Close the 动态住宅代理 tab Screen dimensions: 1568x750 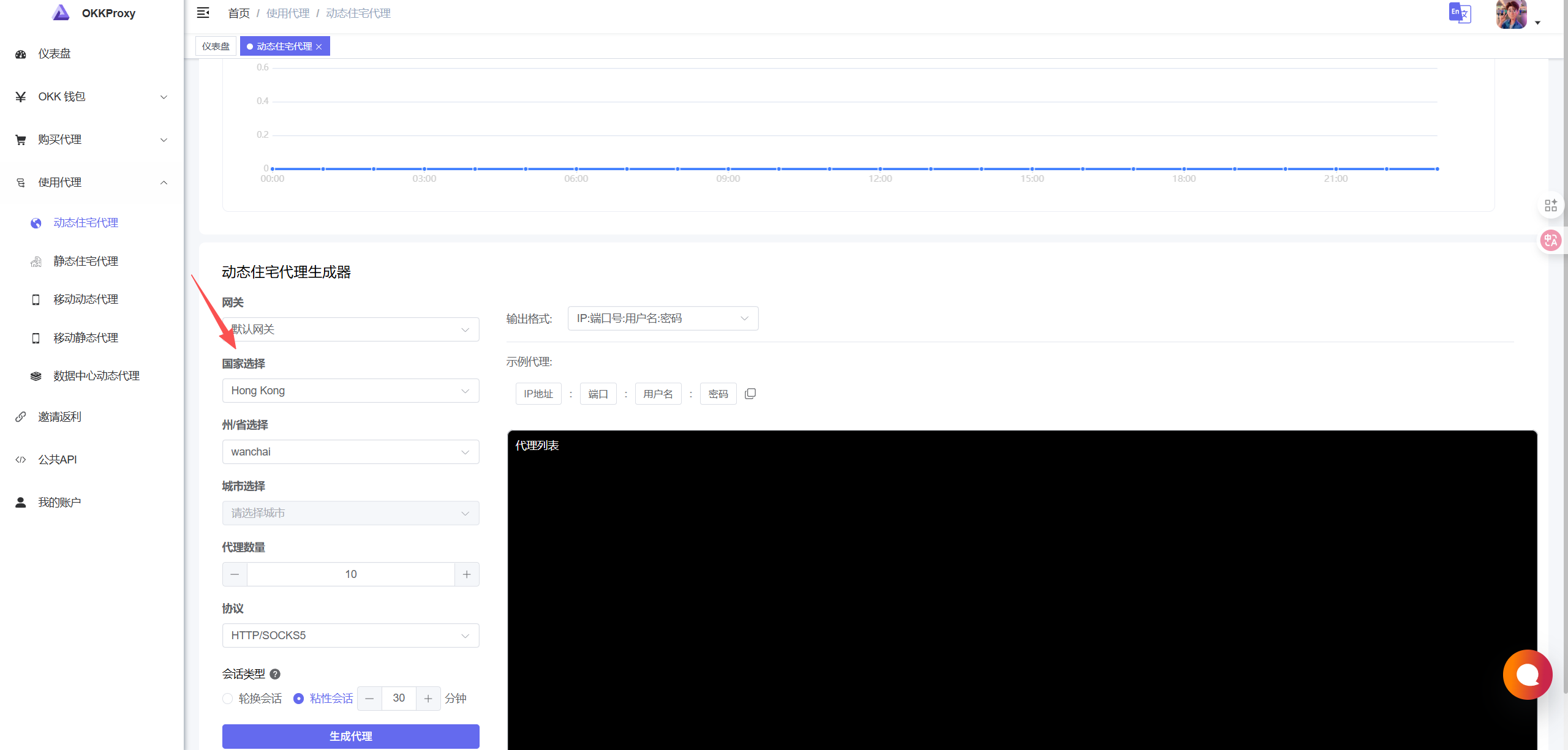pos(319,47)
